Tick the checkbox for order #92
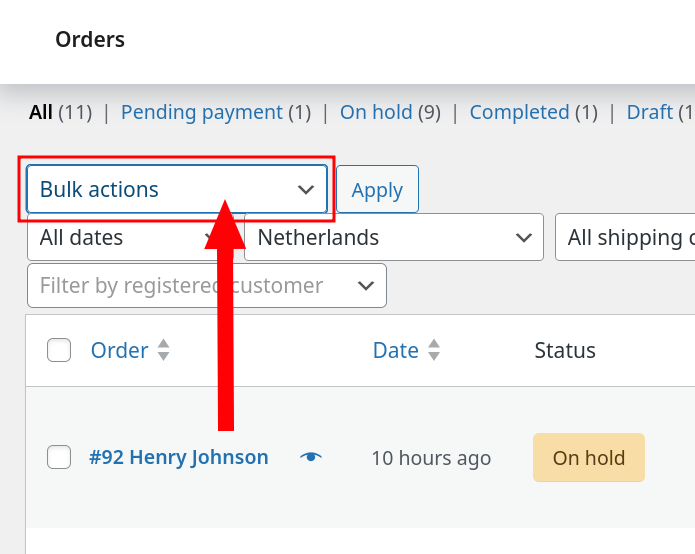 [x=59, y=457]
